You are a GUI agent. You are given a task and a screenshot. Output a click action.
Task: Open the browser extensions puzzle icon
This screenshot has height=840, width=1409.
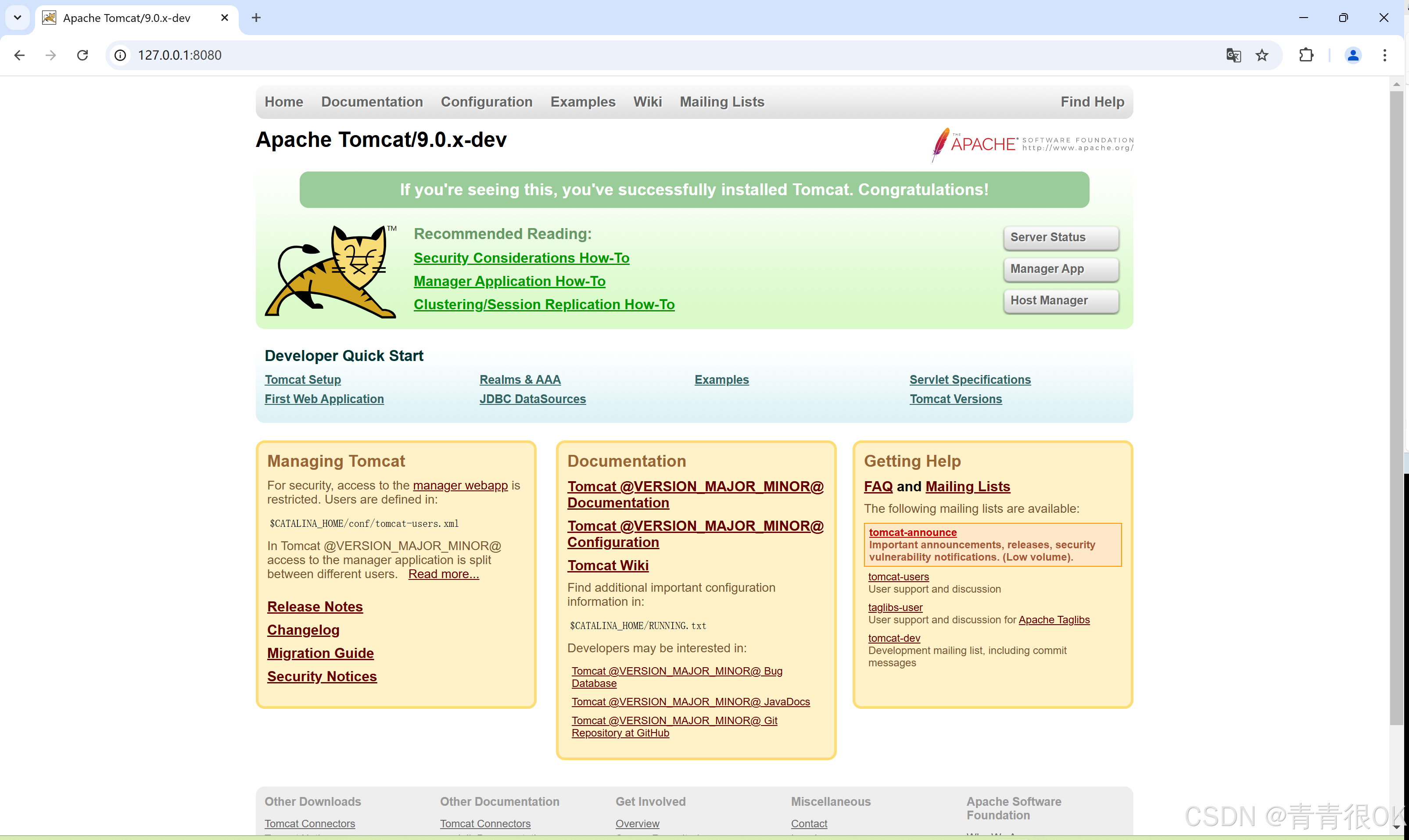pyautogui.click(x=1306, y=55)
